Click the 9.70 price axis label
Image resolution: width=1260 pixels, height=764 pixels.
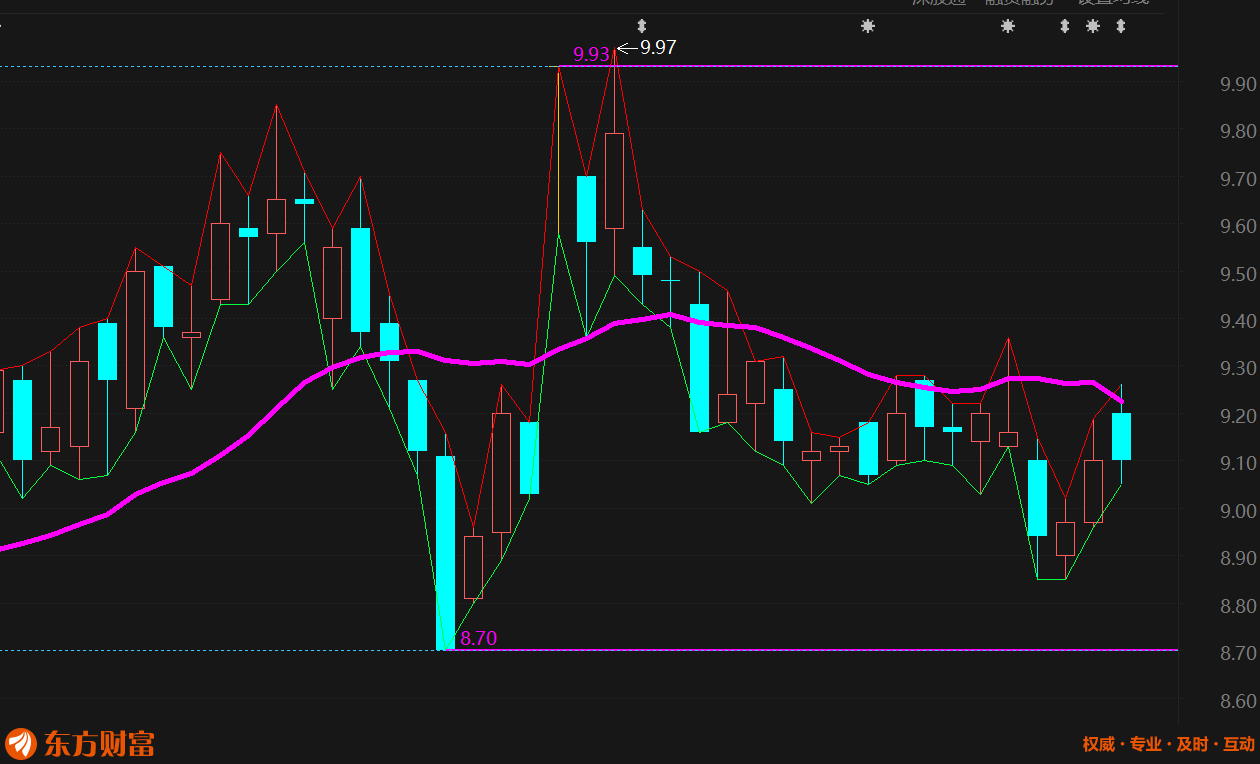pos(1238,179)
